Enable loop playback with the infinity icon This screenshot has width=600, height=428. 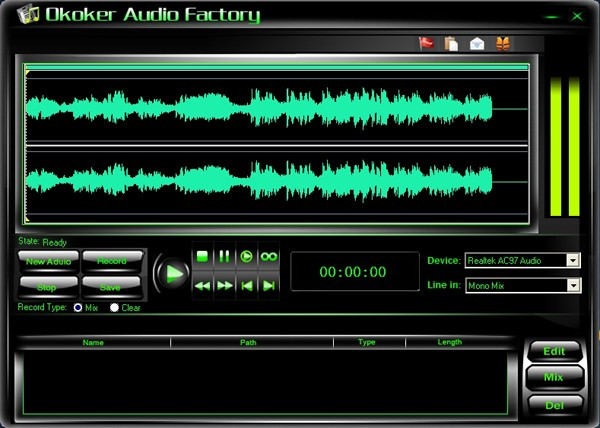(269, 256)
